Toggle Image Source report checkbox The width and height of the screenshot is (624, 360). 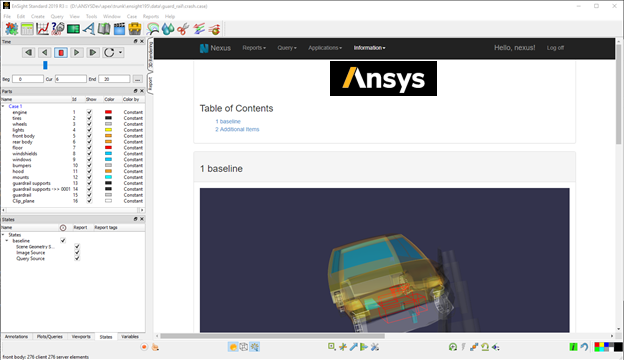point(77,253)
